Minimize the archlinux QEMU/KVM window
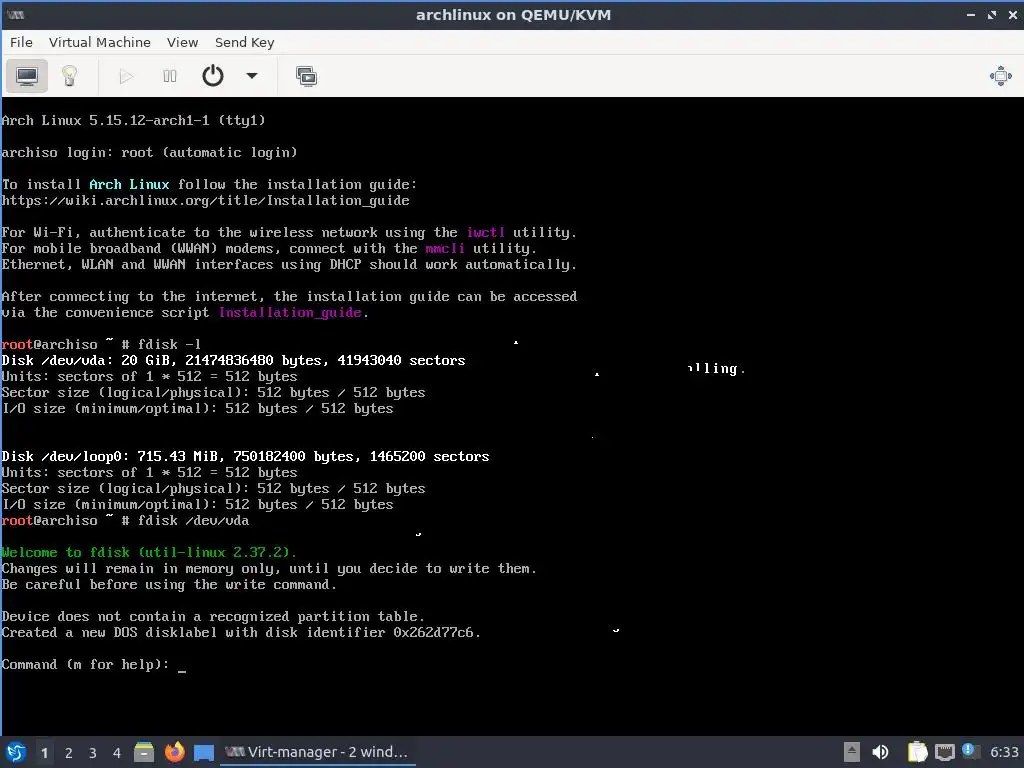This screenshot has width=1024, height=768. 971,15
